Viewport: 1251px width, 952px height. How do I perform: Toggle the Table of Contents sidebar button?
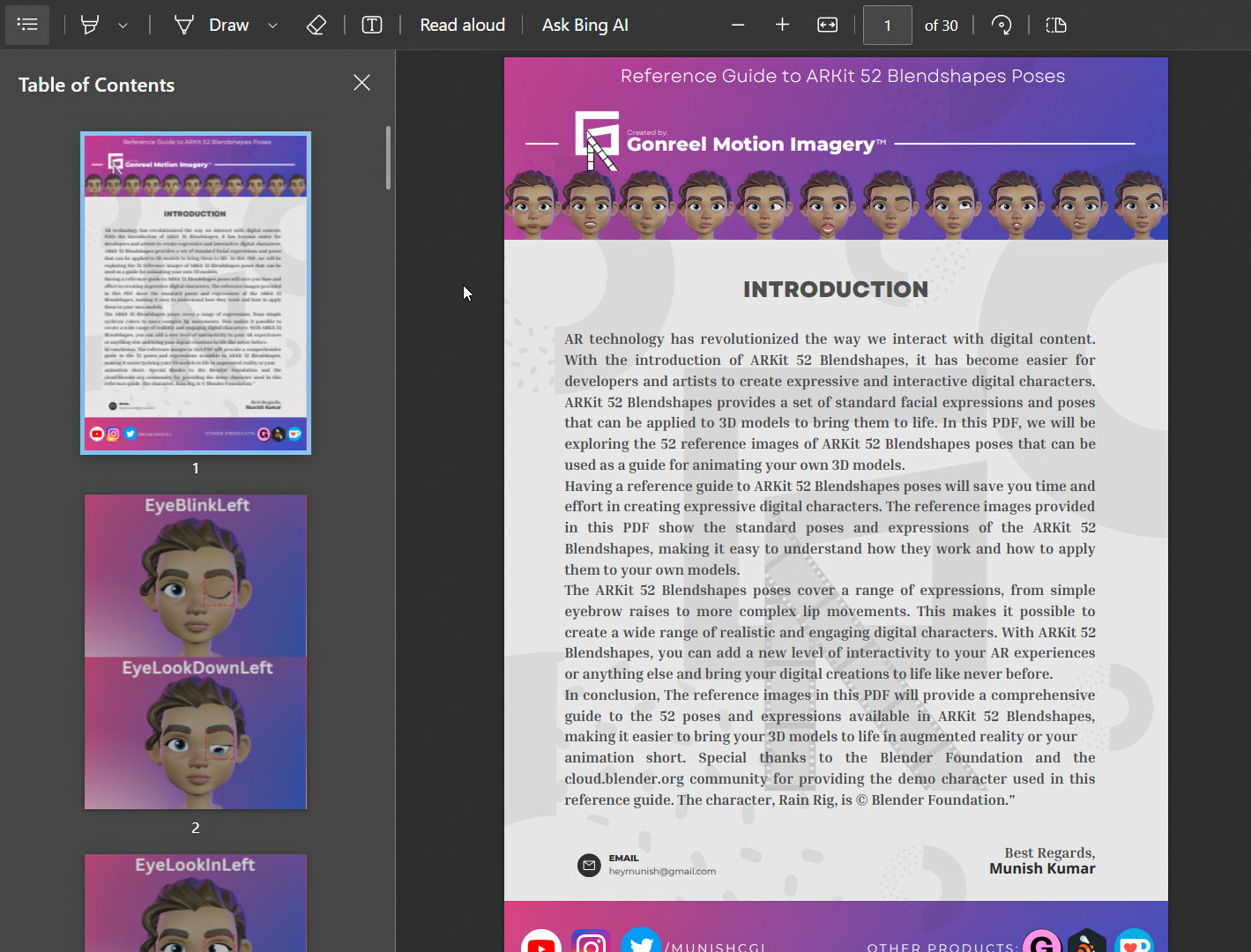(x=27, y=25)
